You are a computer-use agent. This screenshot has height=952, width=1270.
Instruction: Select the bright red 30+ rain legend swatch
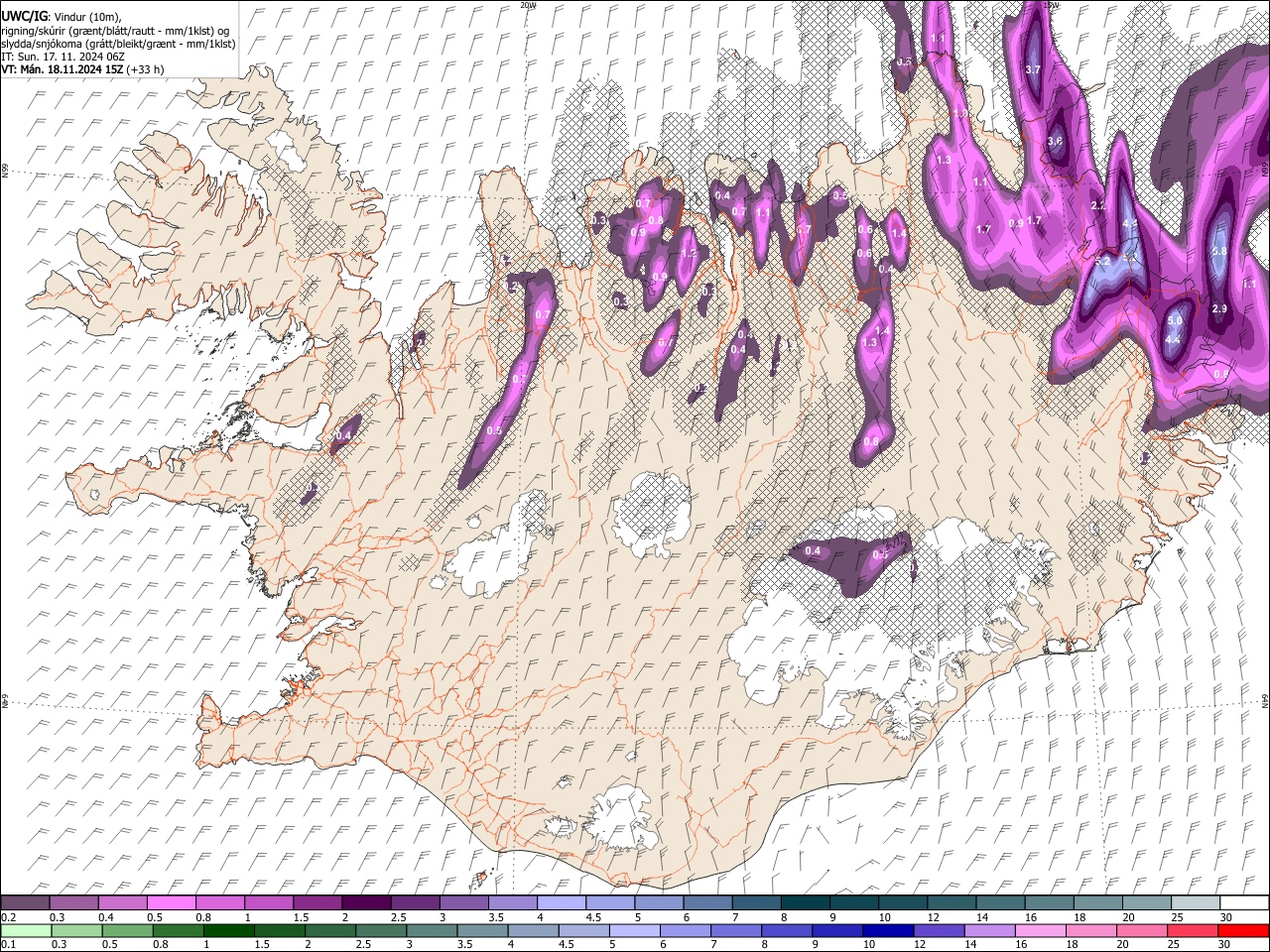click(1245, 930)
